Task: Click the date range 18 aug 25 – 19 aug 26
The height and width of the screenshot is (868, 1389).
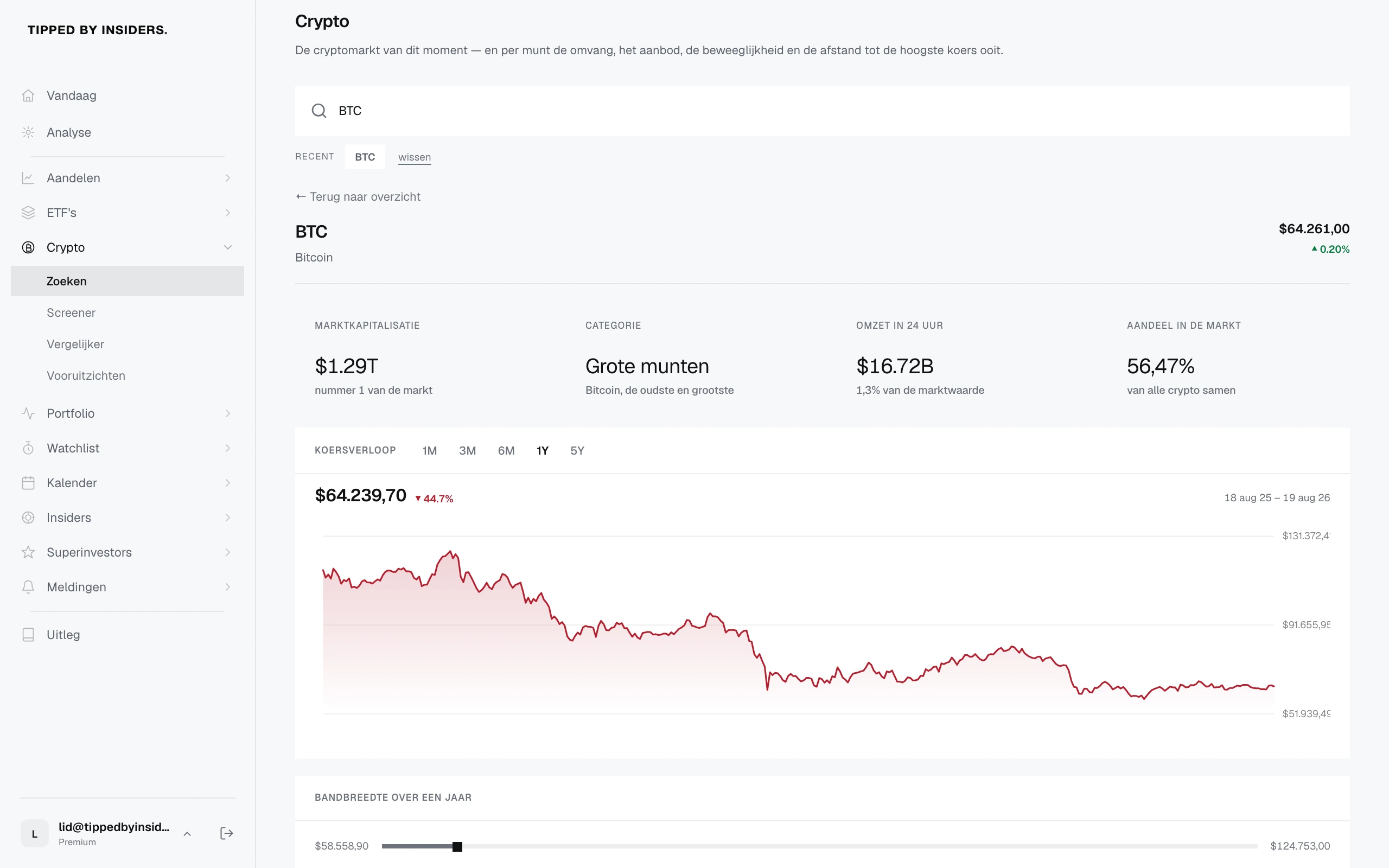Action: pos(1277,497)
